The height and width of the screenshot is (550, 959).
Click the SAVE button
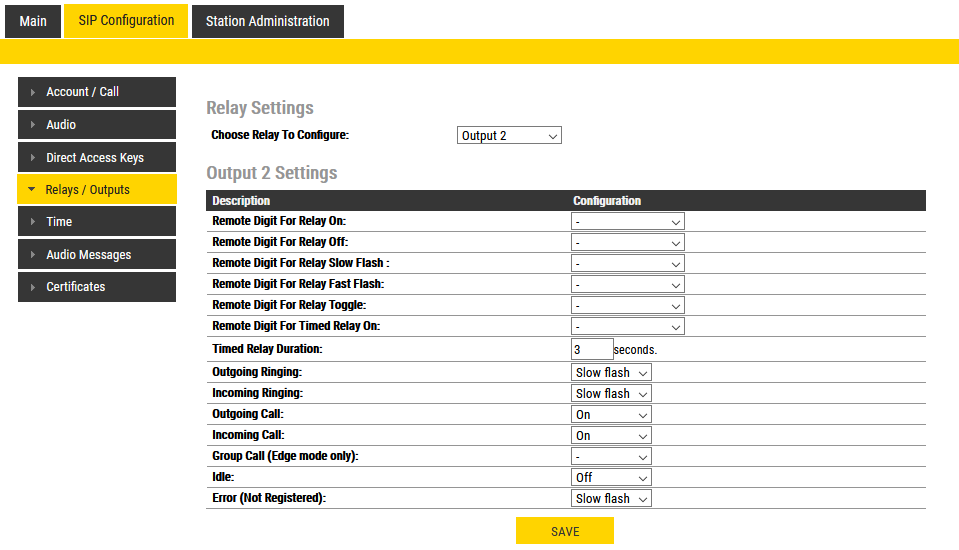565,532
